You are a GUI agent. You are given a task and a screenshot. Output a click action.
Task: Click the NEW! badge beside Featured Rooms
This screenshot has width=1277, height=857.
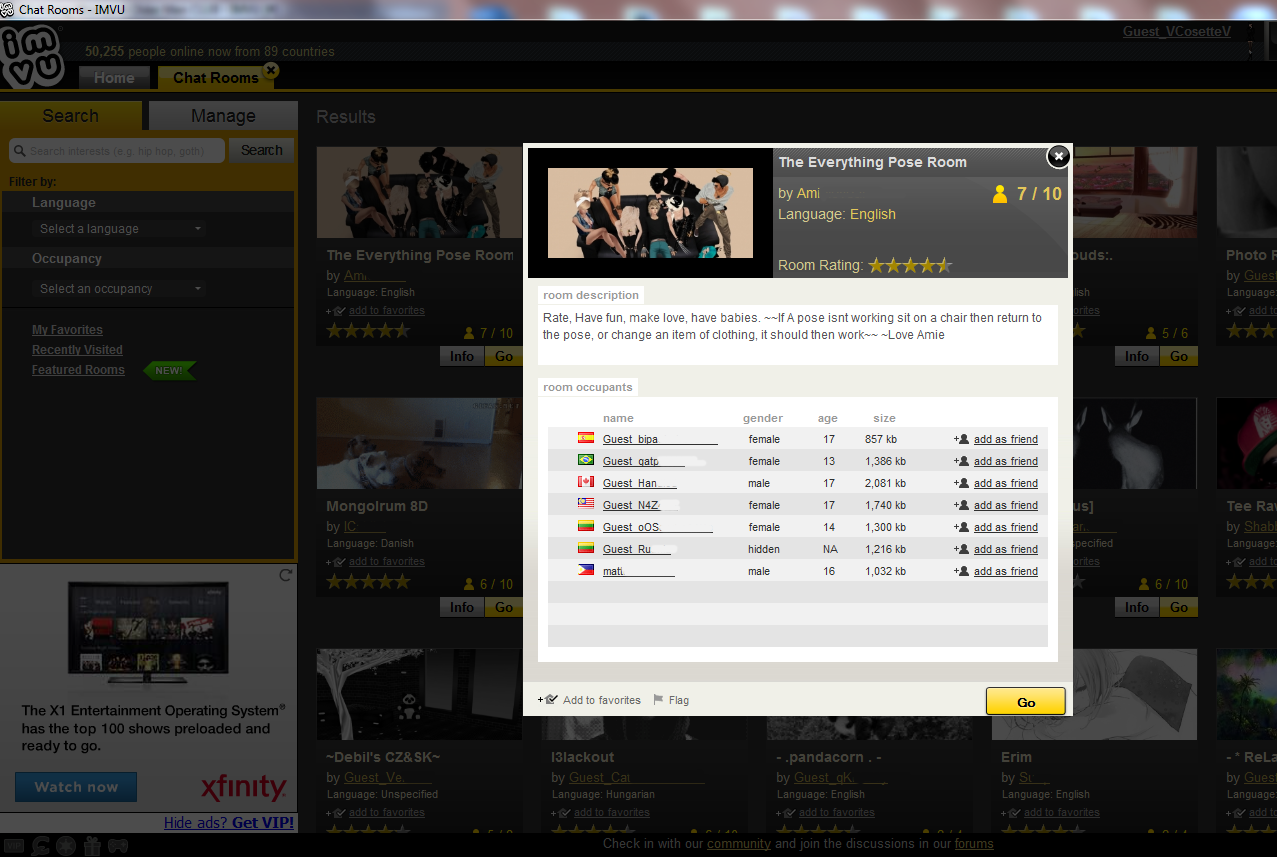click(169, 370)
